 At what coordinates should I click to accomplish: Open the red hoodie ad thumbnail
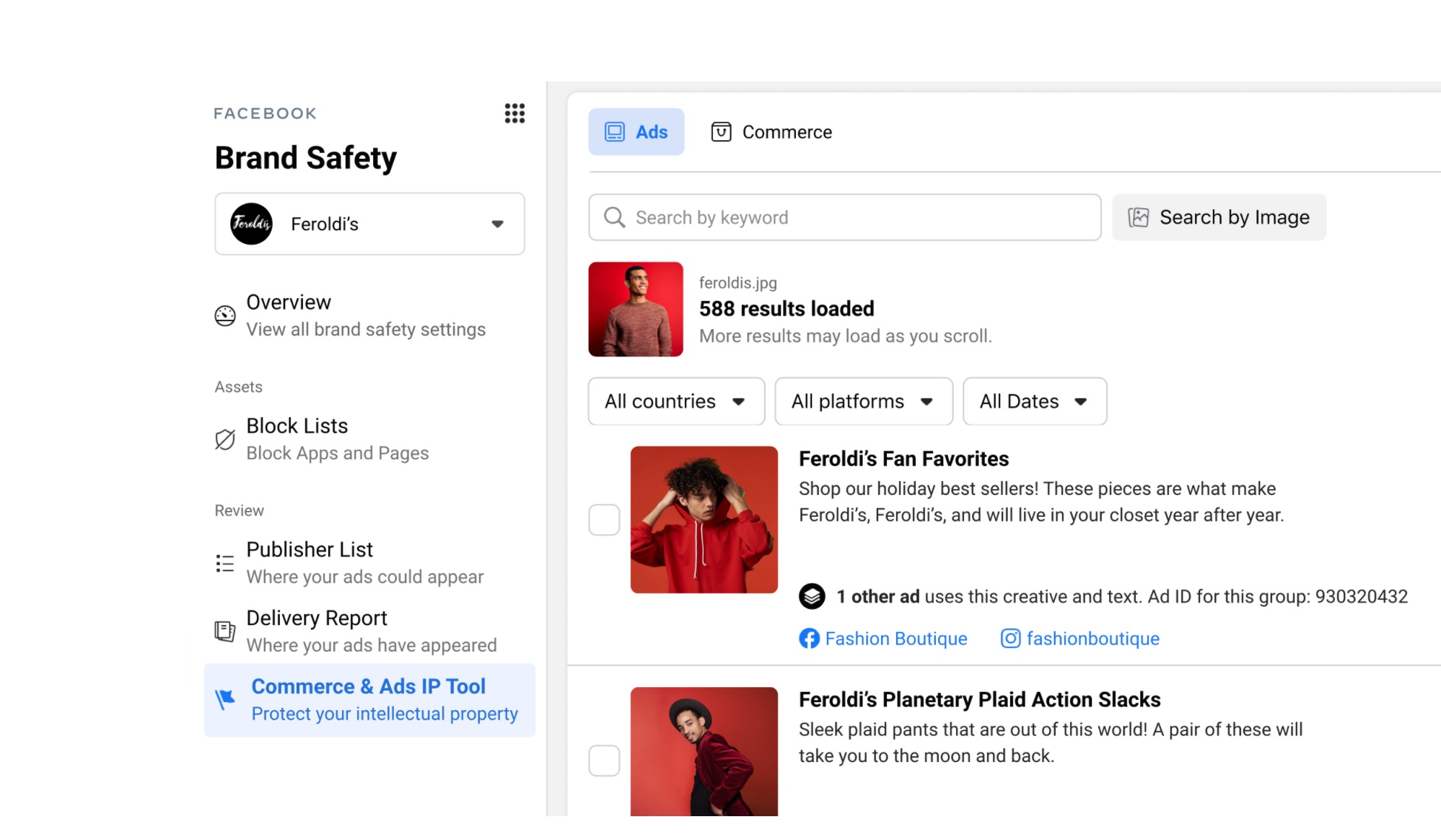(x=704, y=520)
